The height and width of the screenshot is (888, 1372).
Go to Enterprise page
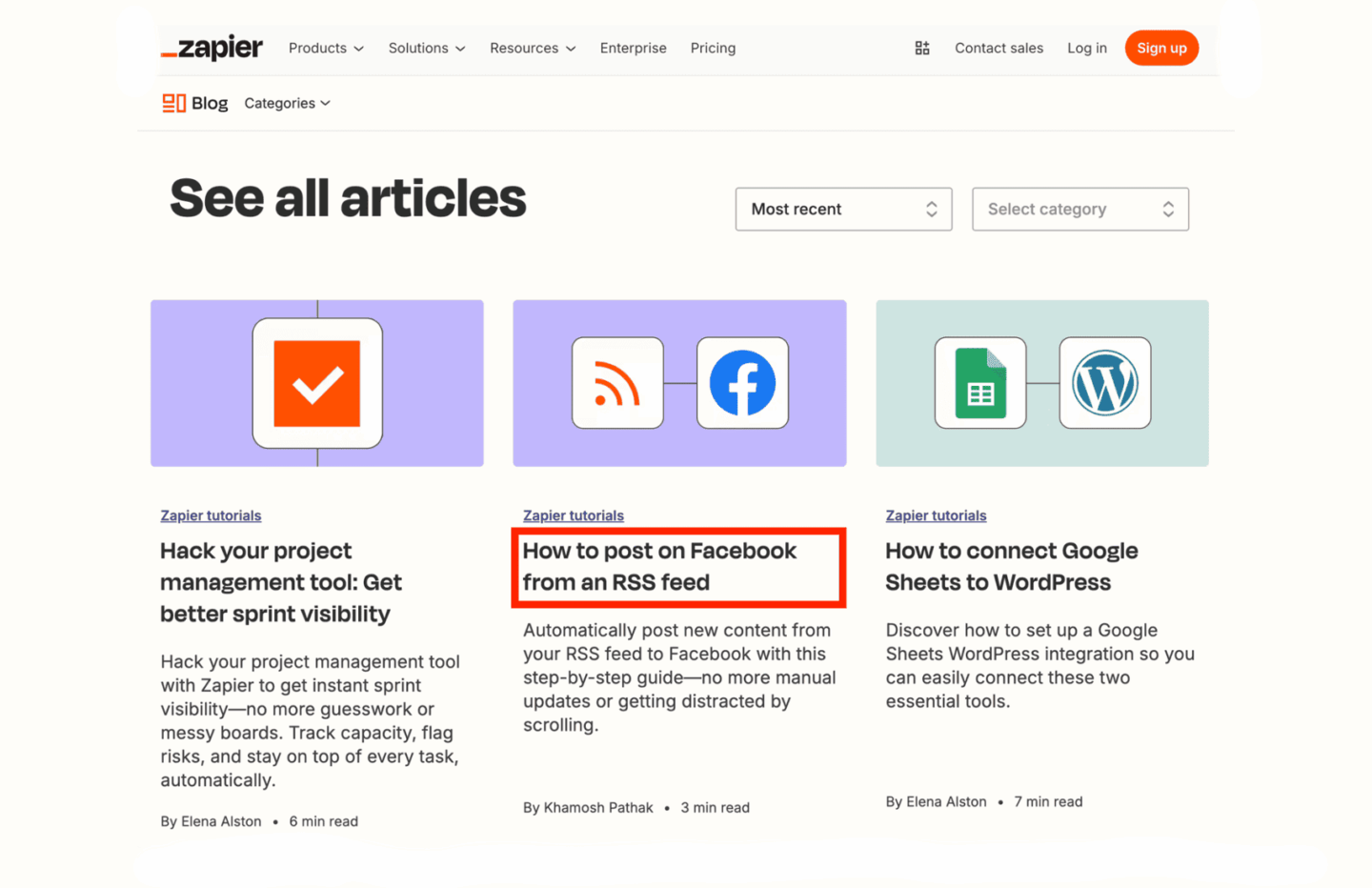(x=634, y=48)
